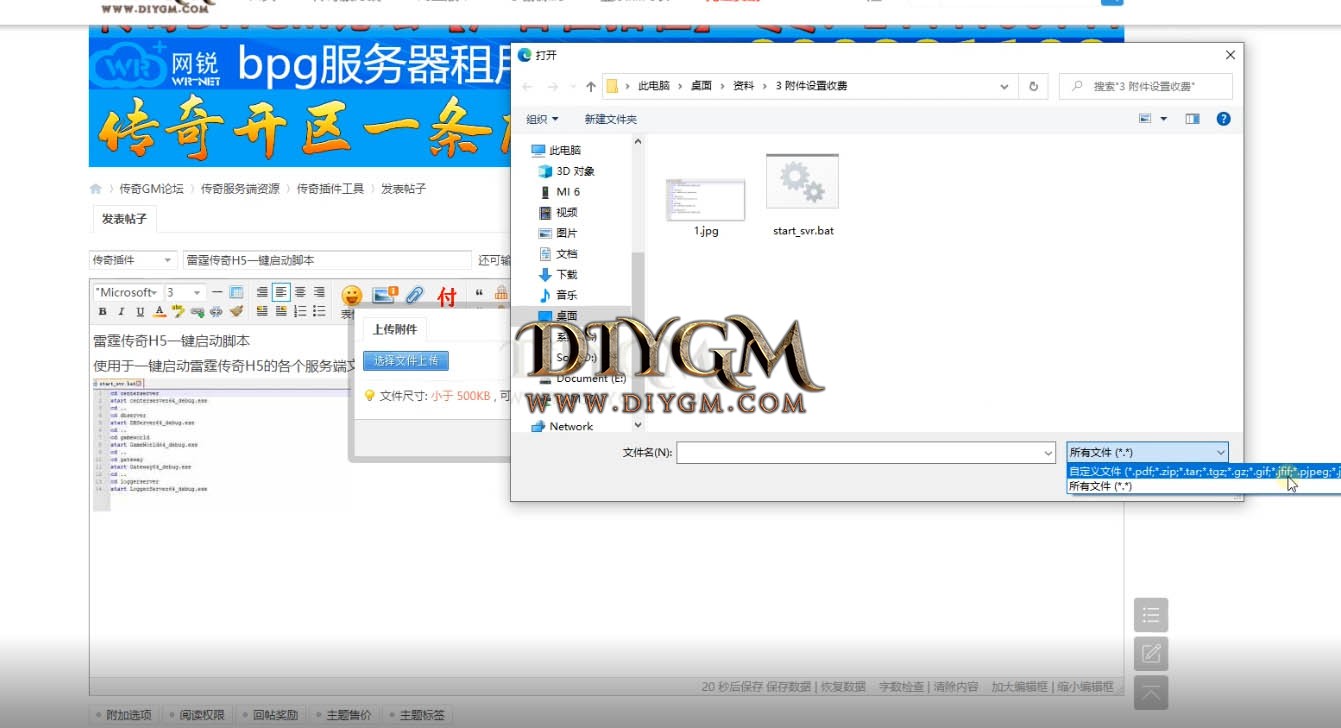Select the start_svr.bat file
Viewport: 1341px width, 728px height.
click(x=803, y=195)
